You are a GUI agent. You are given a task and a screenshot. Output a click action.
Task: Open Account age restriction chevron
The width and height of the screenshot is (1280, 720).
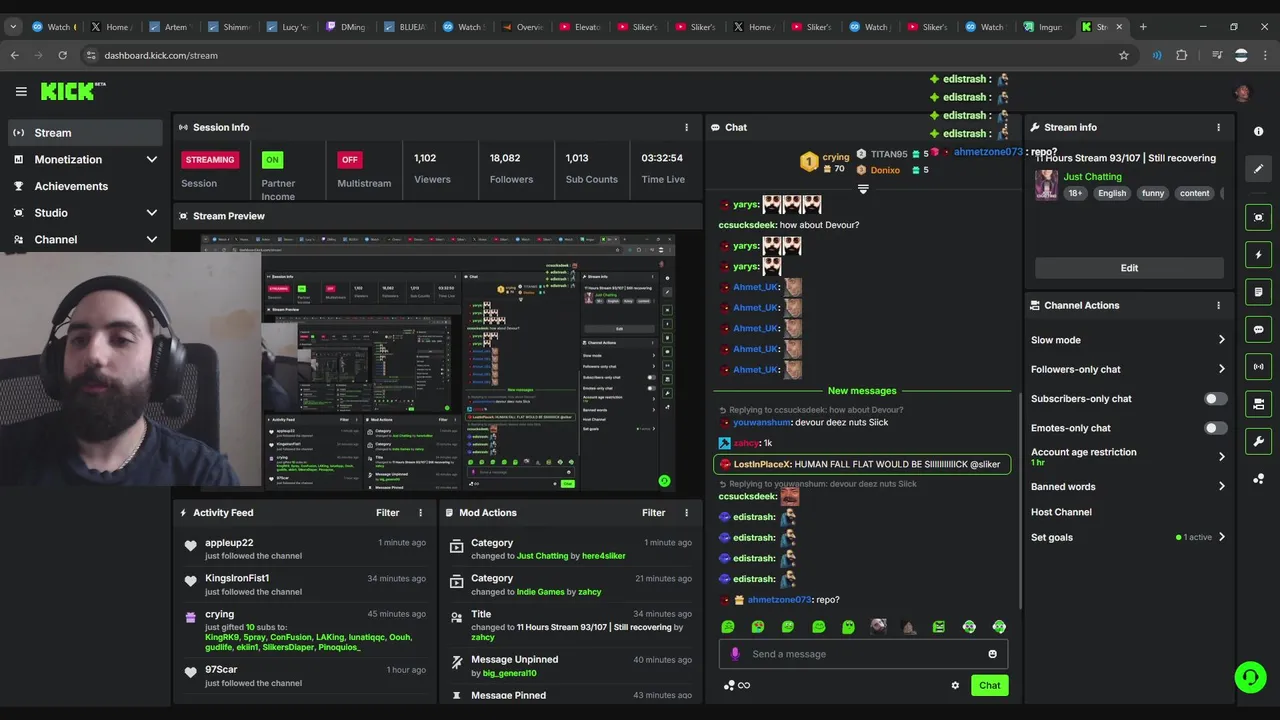(1221, 457)
